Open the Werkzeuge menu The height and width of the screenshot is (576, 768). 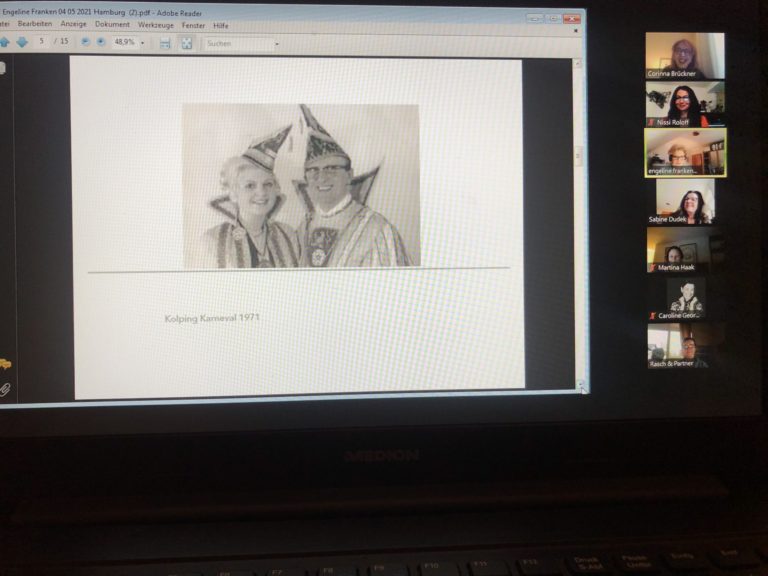pos(156,24)
